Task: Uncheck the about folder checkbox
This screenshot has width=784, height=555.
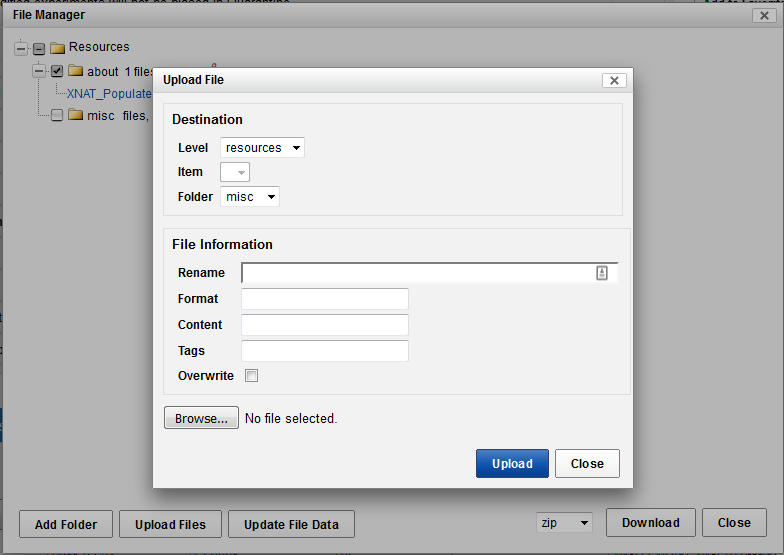Action: pos(57,71)
